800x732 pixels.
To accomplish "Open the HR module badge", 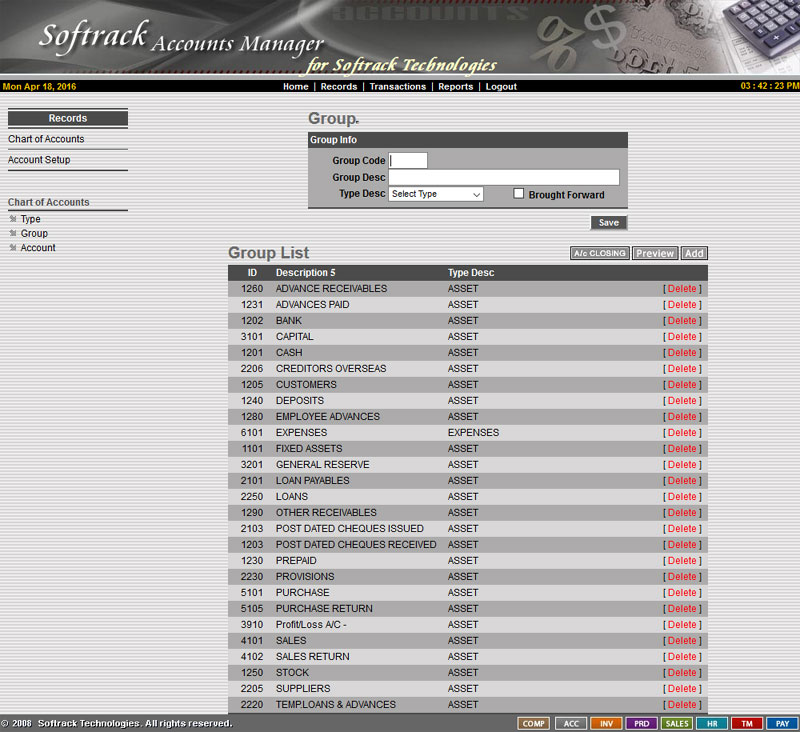I will point(711,723).
